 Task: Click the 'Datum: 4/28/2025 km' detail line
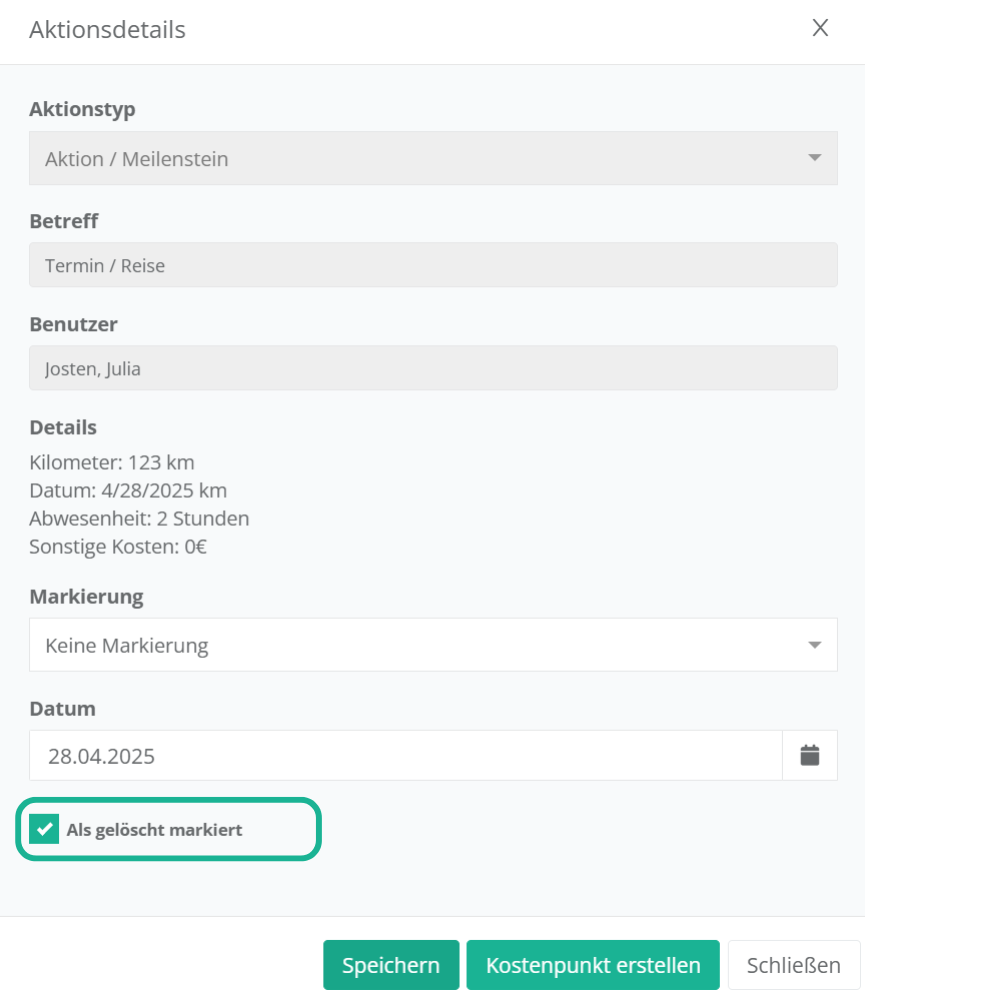coord(128,491)
